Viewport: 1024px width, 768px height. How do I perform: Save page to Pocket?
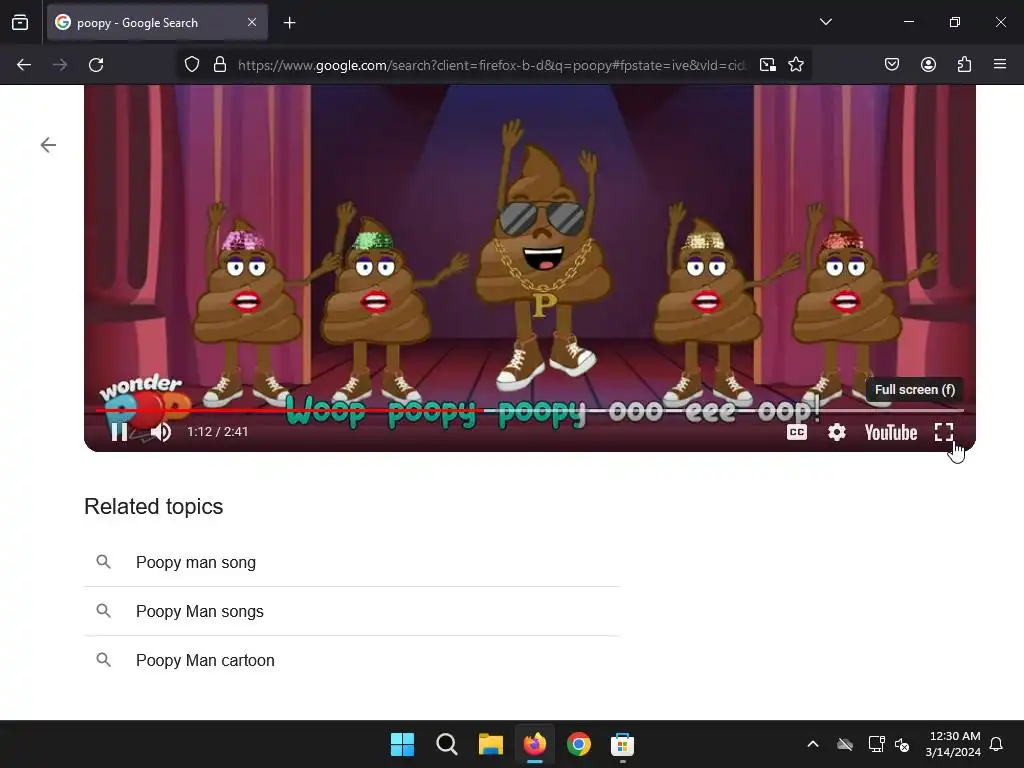892,65
